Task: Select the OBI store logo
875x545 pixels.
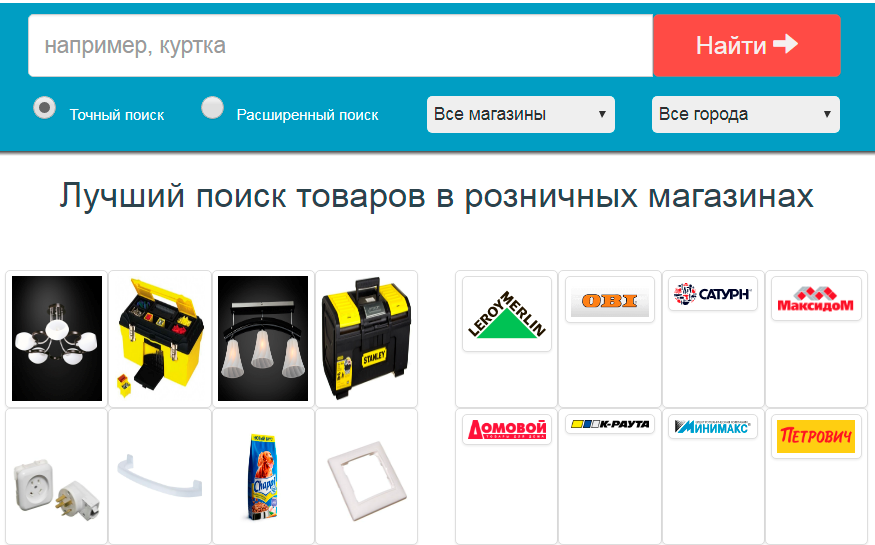Action: pyautogui.click(x=610, y=300)
